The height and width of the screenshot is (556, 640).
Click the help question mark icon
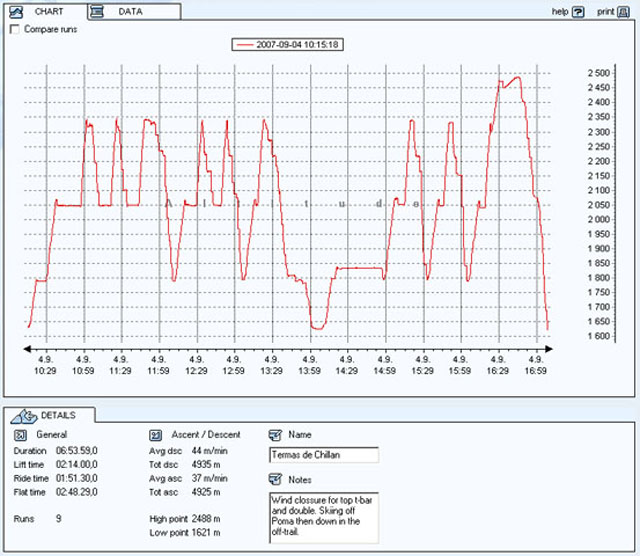point(578,12)
